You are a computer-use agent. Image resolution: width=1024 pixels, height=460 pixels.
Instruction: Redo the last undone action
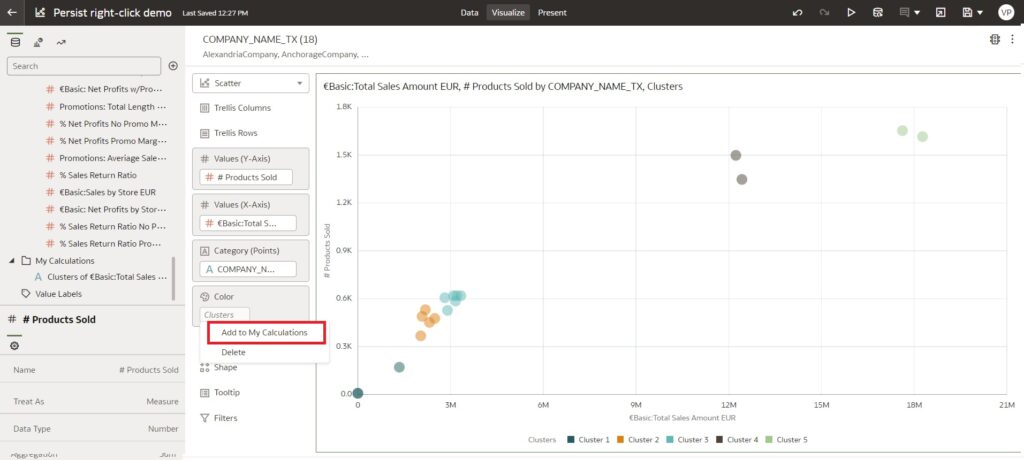pos(824,12)
